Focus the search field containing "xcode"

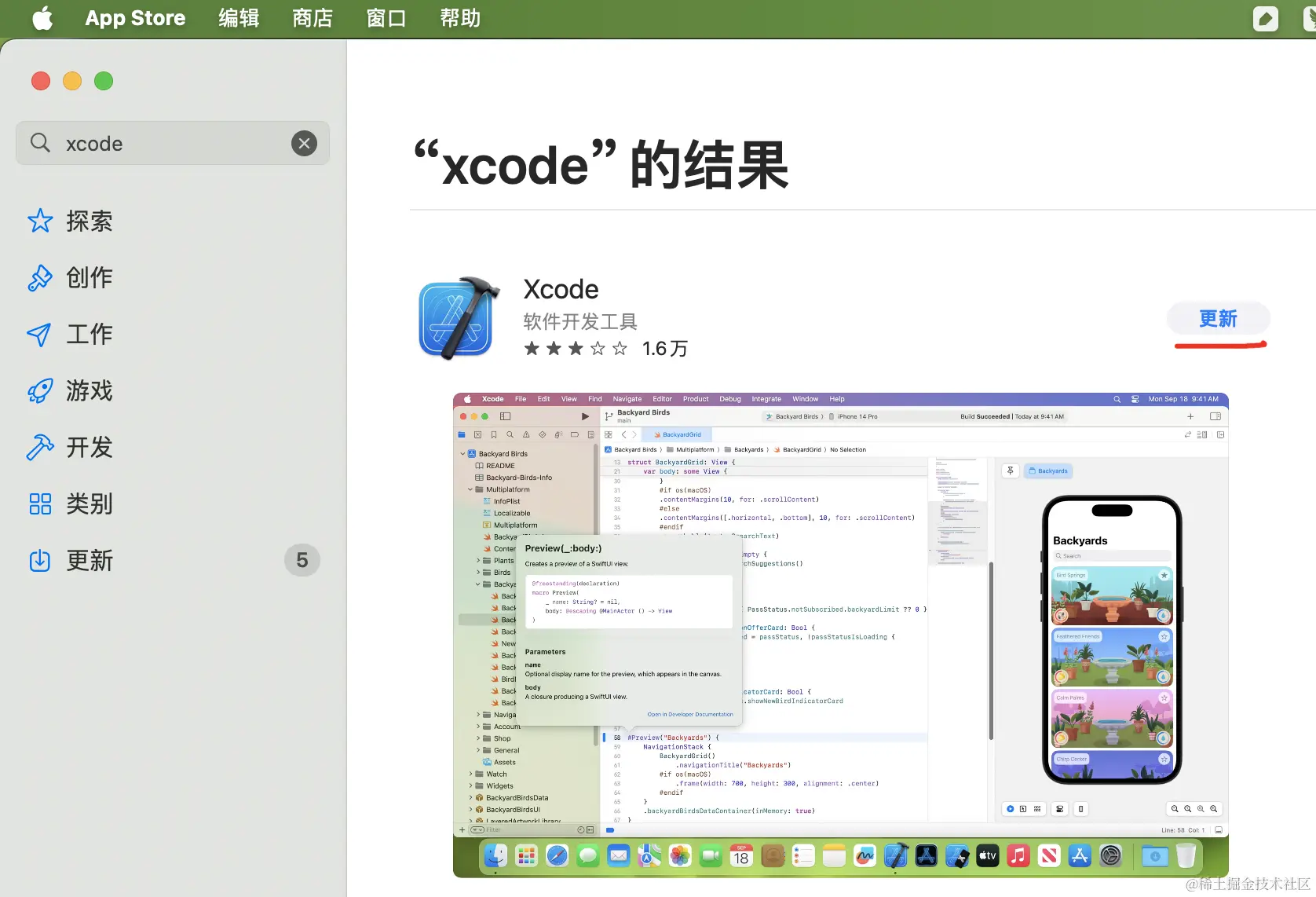click(x=173, y=143)
